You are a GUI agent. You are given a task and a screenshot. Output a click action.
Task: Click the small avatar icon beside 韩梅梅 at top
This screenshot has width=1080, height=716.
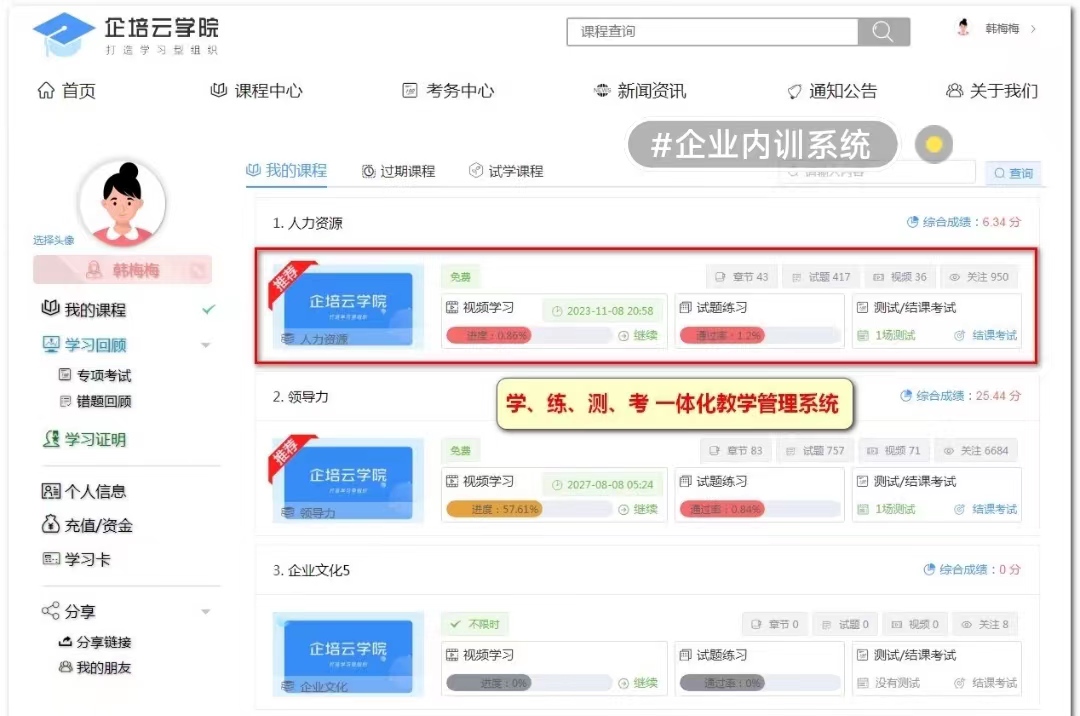(x=964, y=28)
